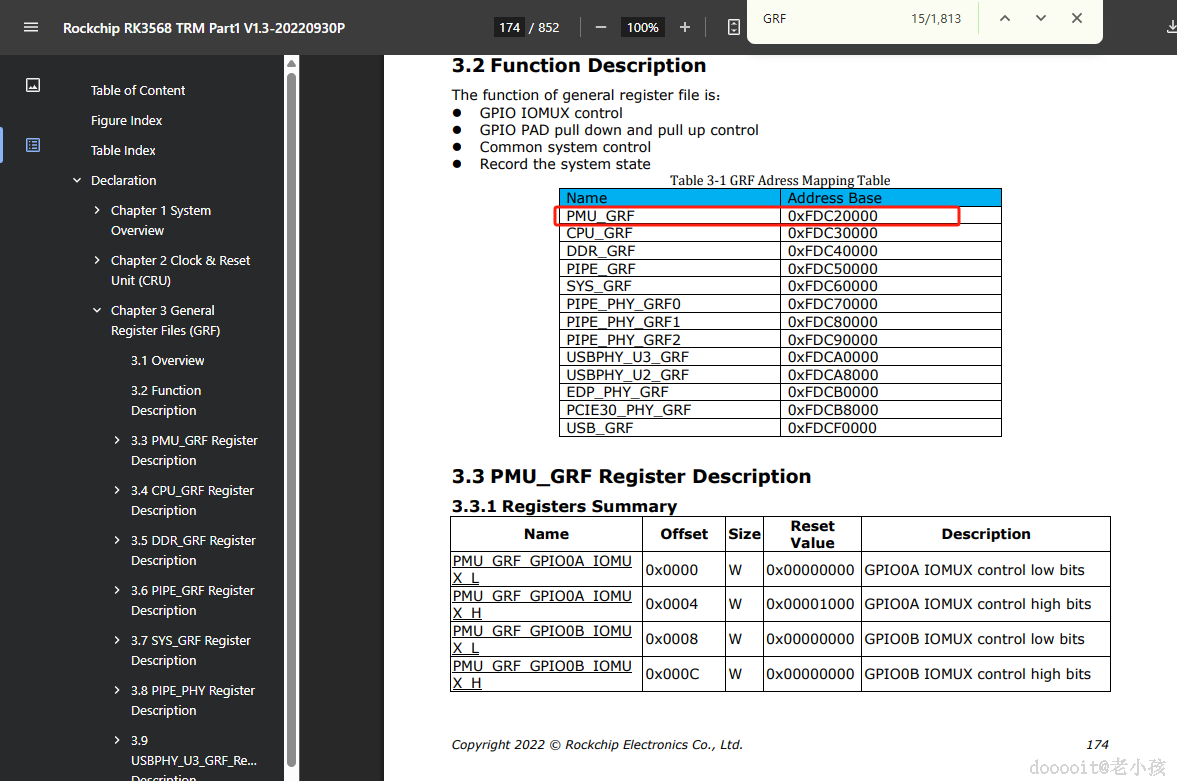
Task: Close the find search bar
Action: pyautogui.click(x=1077, y=18)
